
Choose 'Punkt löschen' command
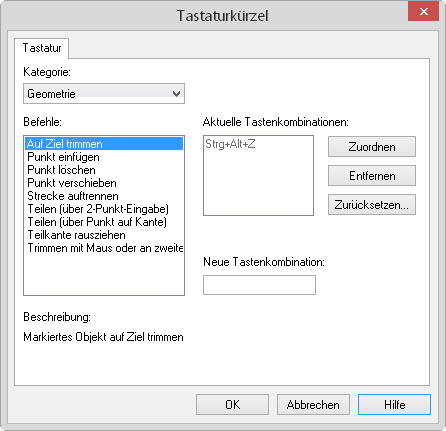coord(104,170)
